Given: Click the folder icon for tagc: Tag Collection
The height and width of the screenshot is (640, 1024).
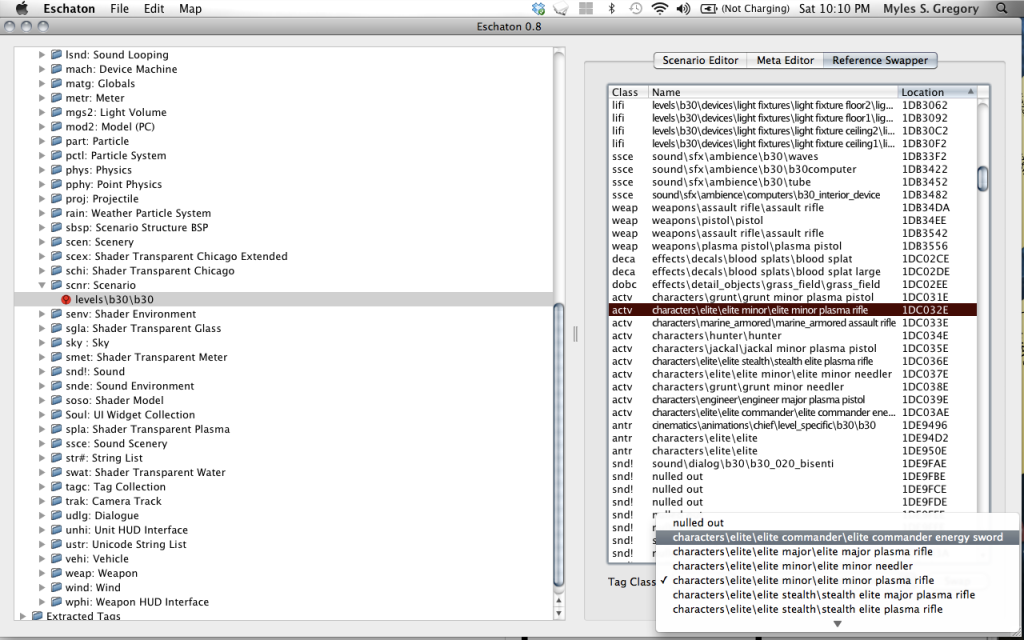Looking at the screenshot, I should tap(57, 487).
